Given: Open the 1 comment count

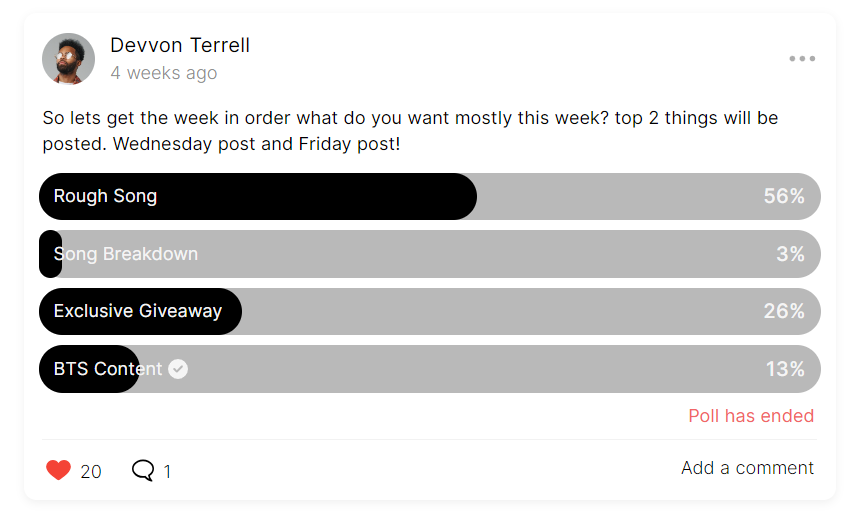Looking at the screenshot, I should click(x=167, y=471).
